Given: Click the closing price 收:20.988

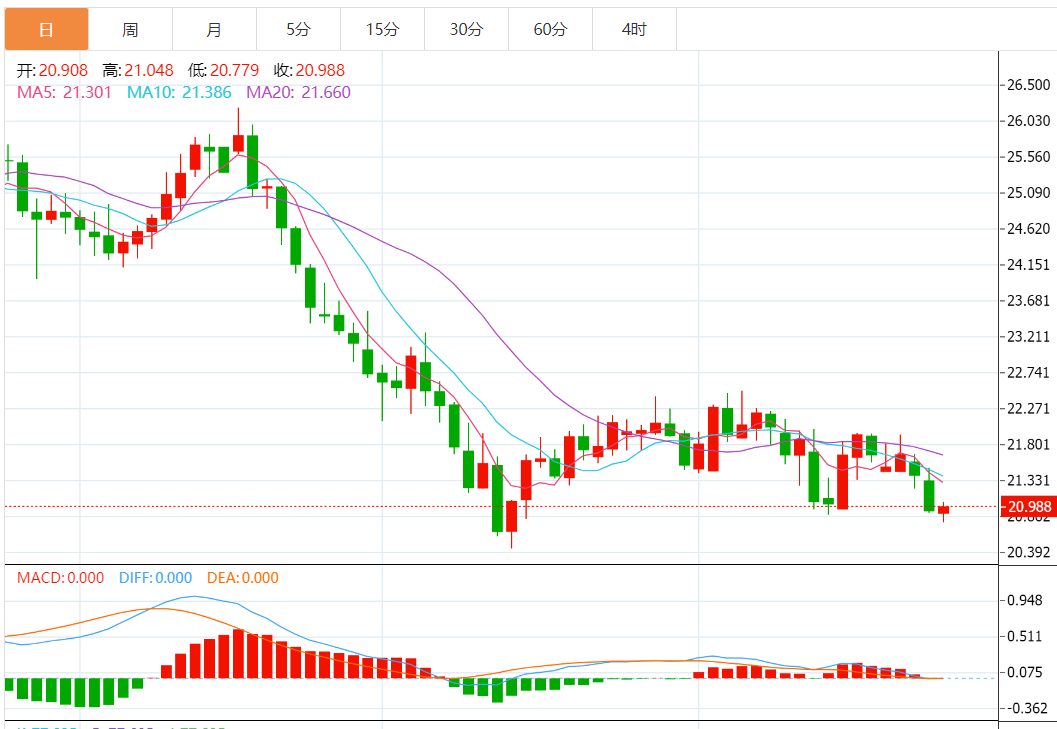Looking at the screenshot, I should click(x=309, y=70).
